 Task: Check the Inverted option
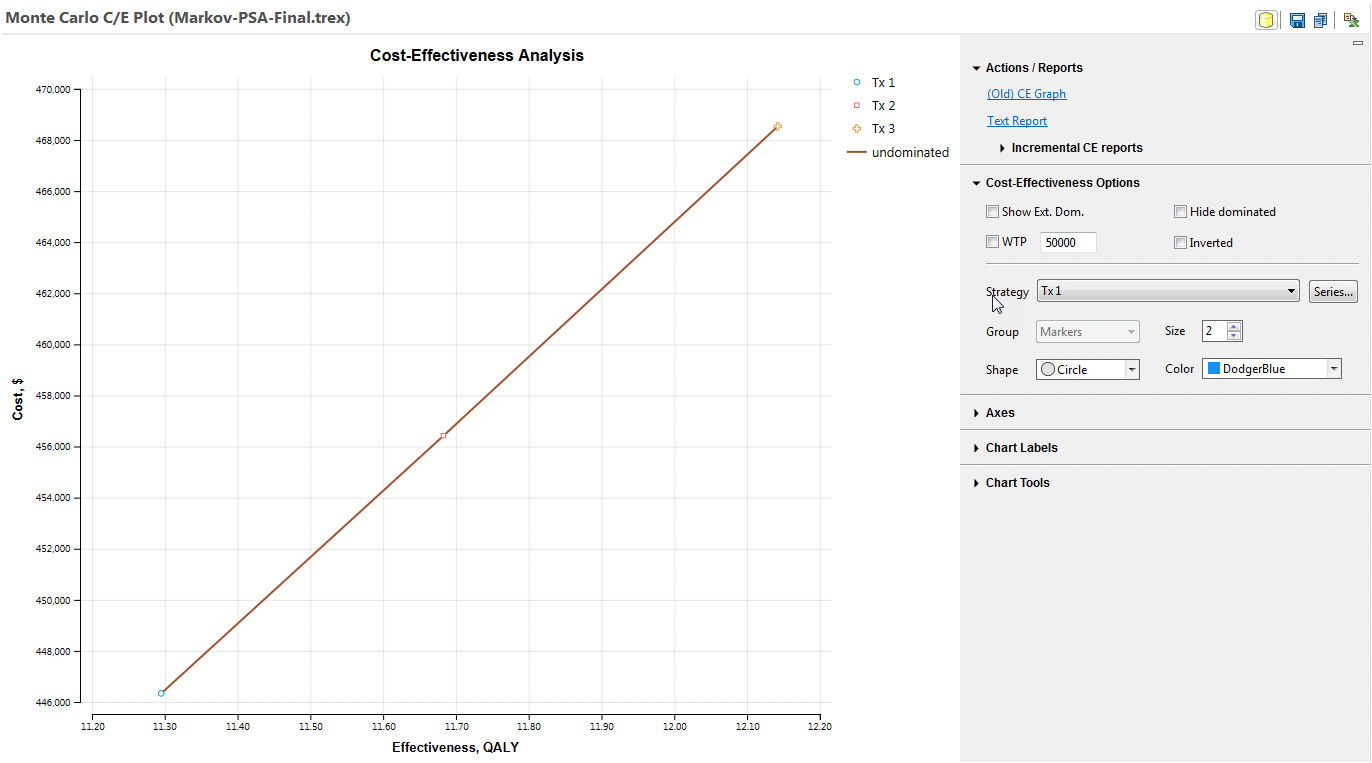(x=1180, y=242)
